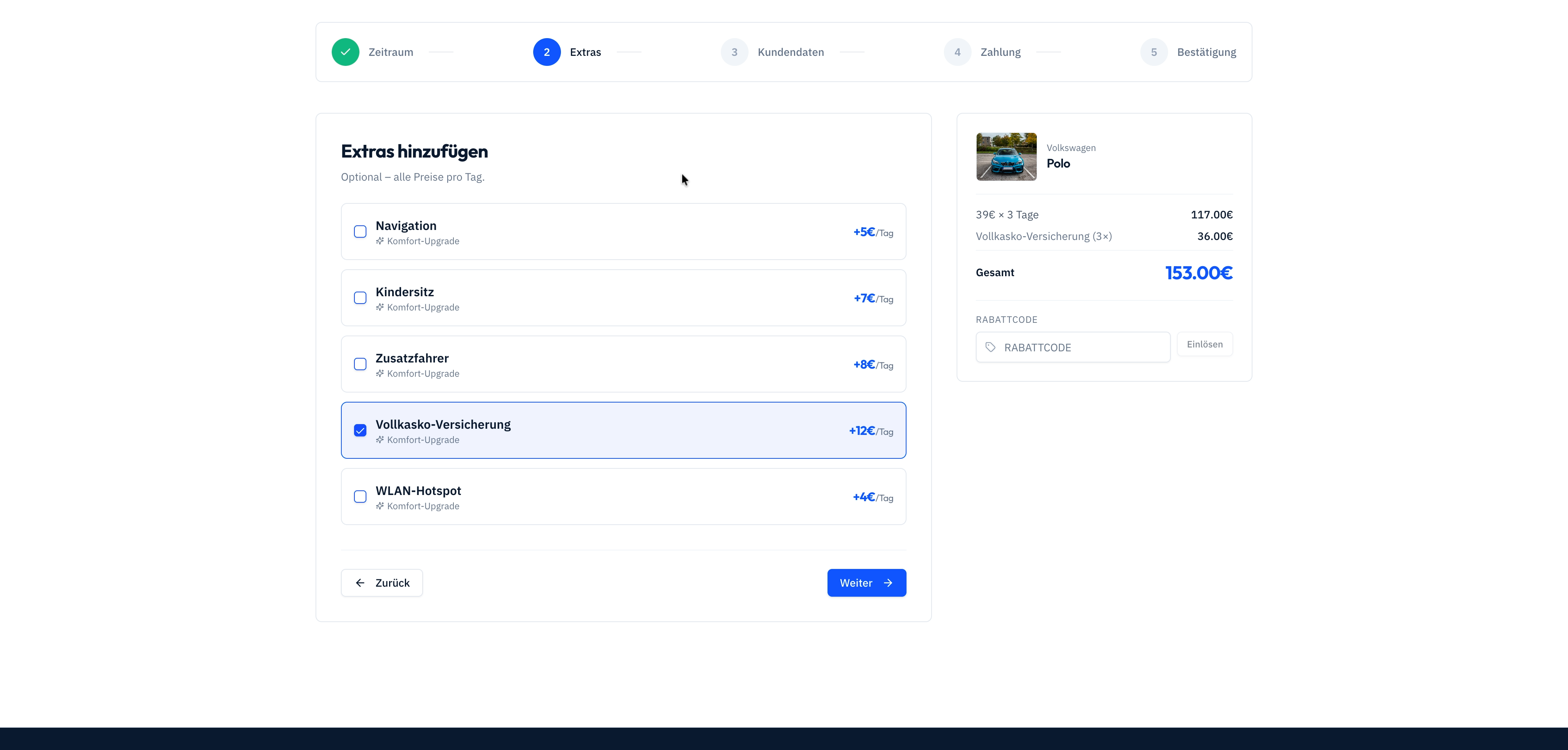The image size is (1568, 750).
Task: Click 'Optional – alle Preise pro Tag.' text
Action: 413,177
